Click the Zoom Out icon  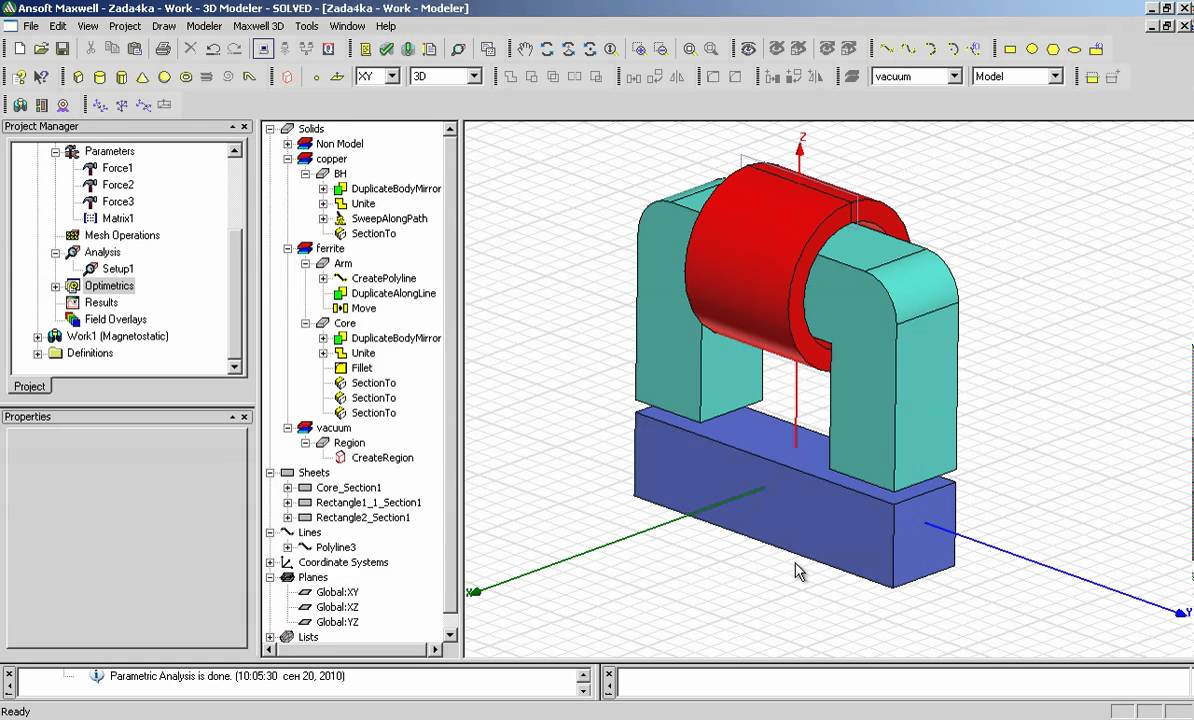click(x=661, y=49)
